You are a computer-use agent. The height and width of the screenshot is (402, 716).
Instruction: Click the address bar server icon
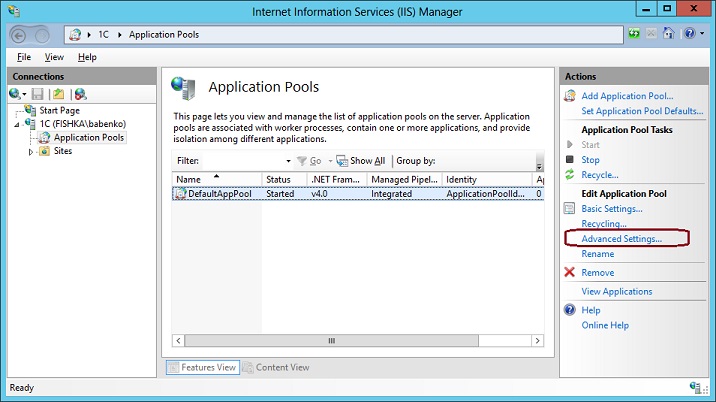pyautogui.click(x=75, y=35)
